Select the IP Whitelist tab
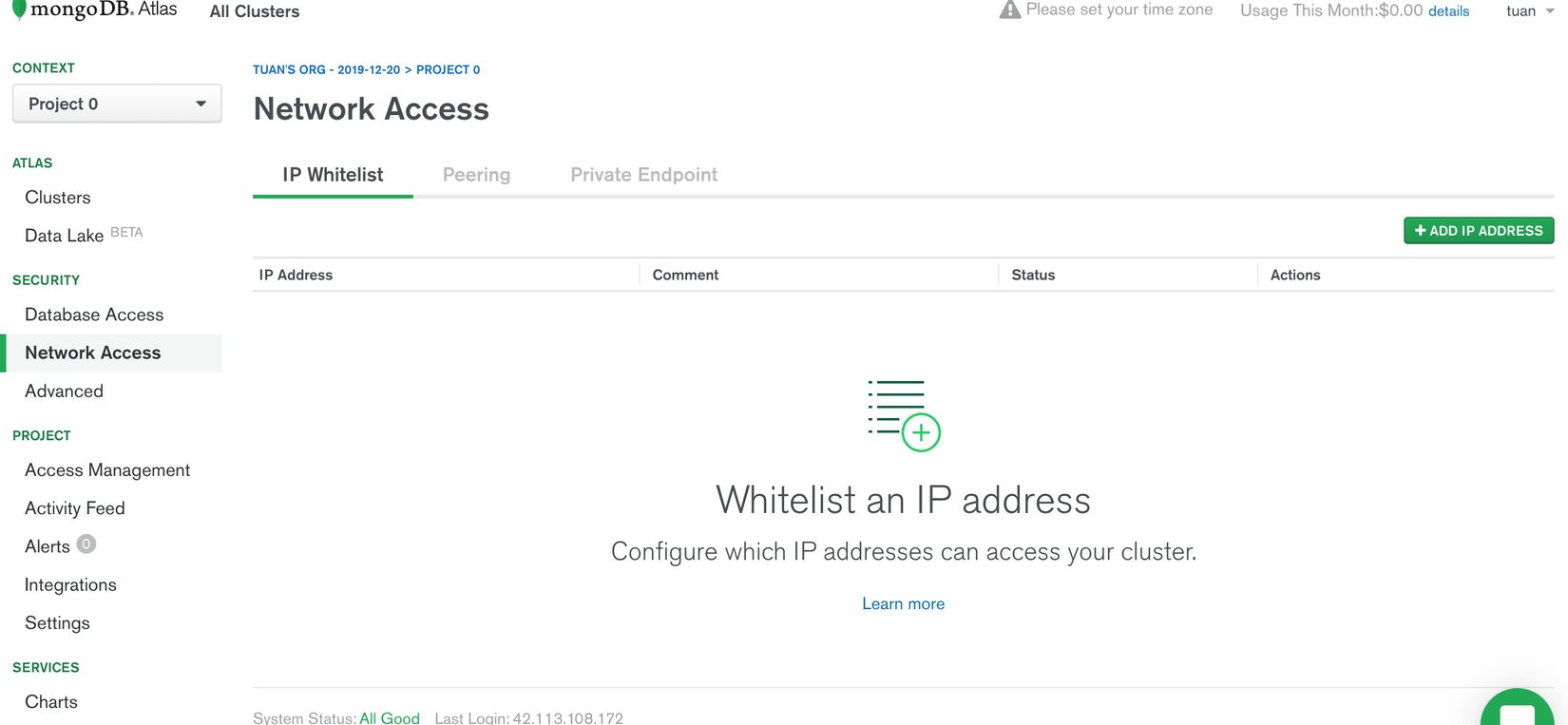 pos(333,175)
